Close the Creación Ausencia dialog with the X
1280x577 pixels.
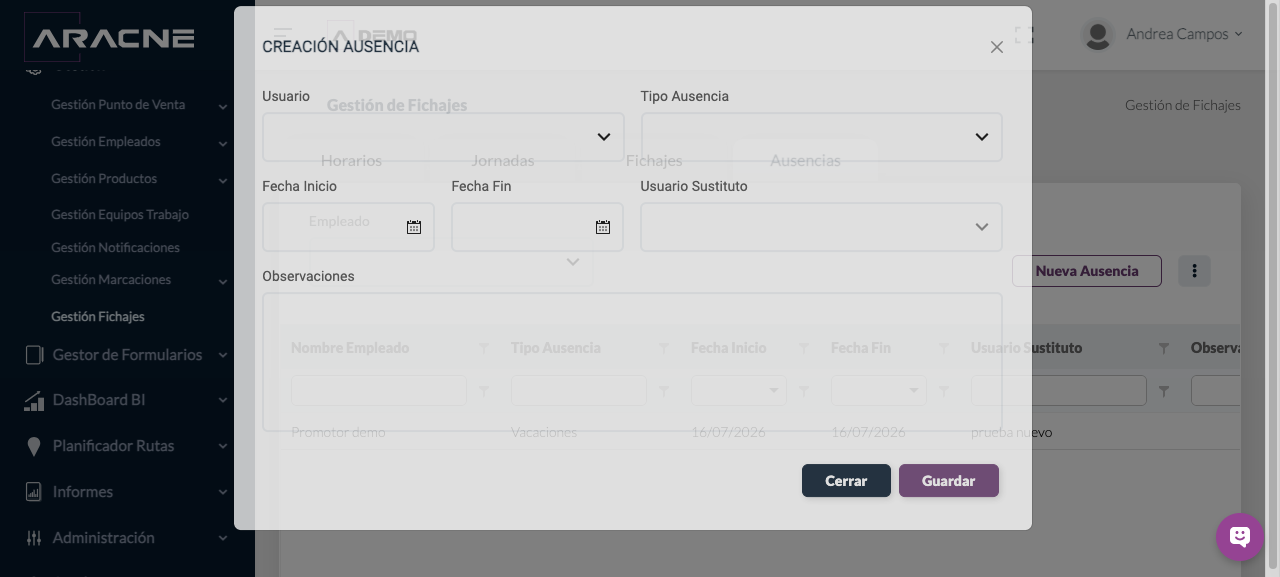[997, 47]
